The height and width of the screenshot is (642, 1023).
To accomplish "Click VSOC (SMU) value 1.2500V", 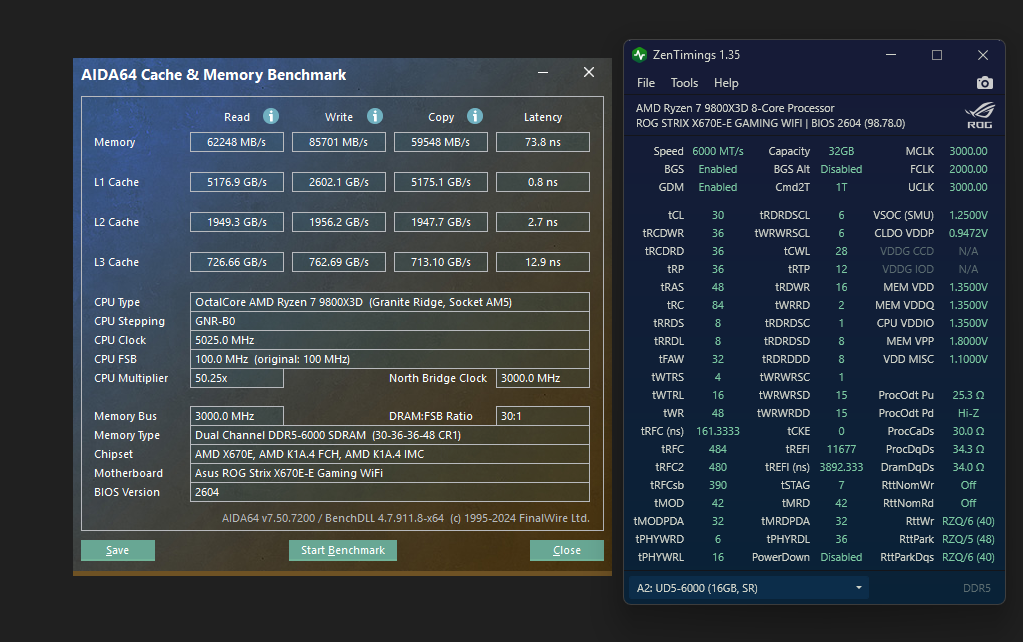I will [x=968, y=215].
